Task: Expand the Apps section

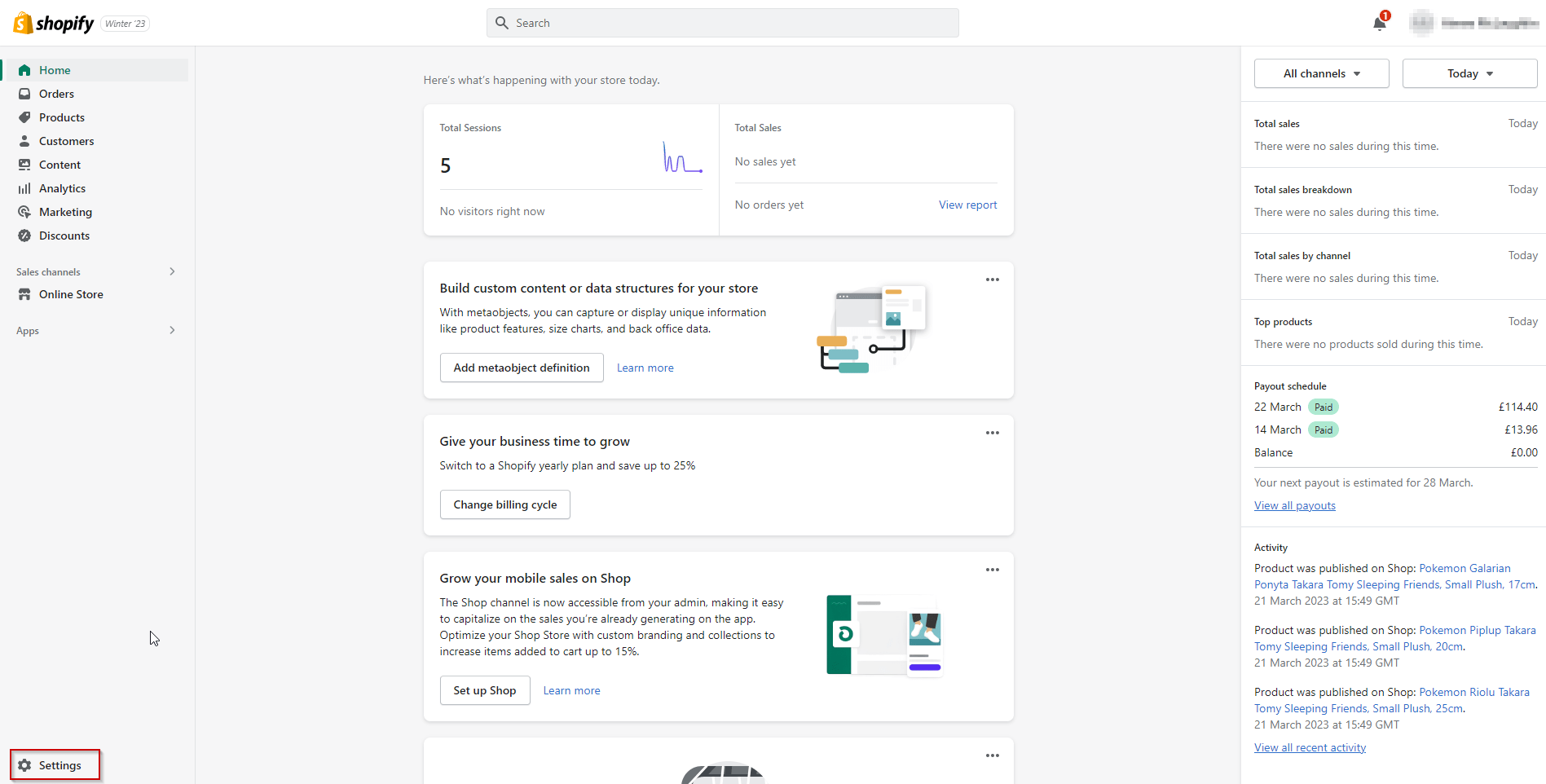Action: tap(171, 330)
